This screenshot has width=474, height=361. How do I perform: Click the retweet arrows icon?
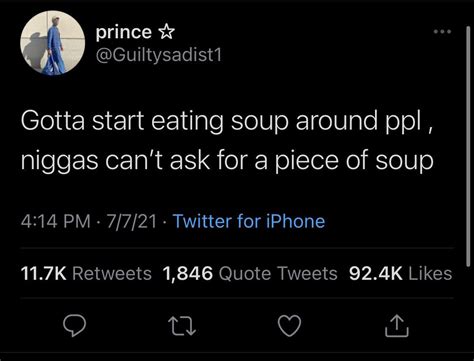coord(182,326)
